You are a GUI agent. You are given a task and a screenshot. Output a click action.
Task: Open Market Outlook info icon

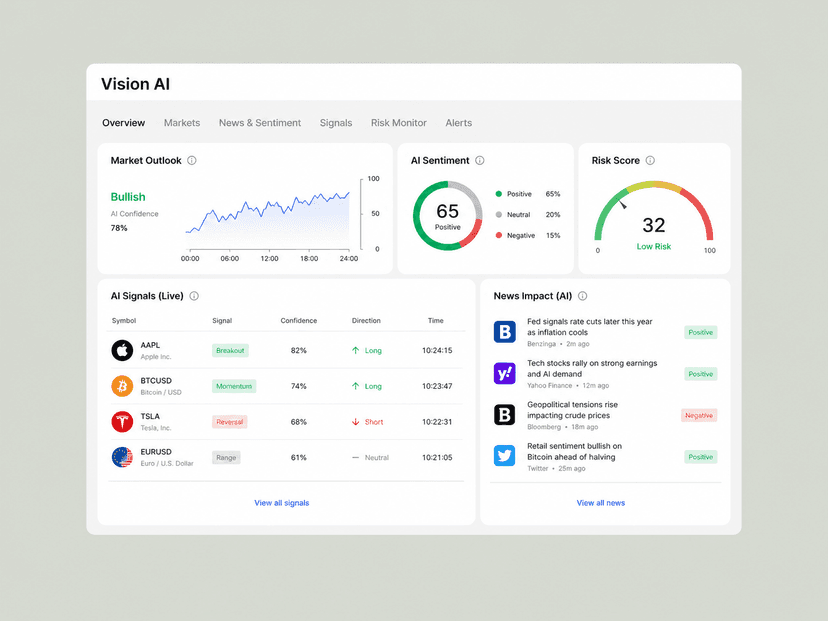192,161
